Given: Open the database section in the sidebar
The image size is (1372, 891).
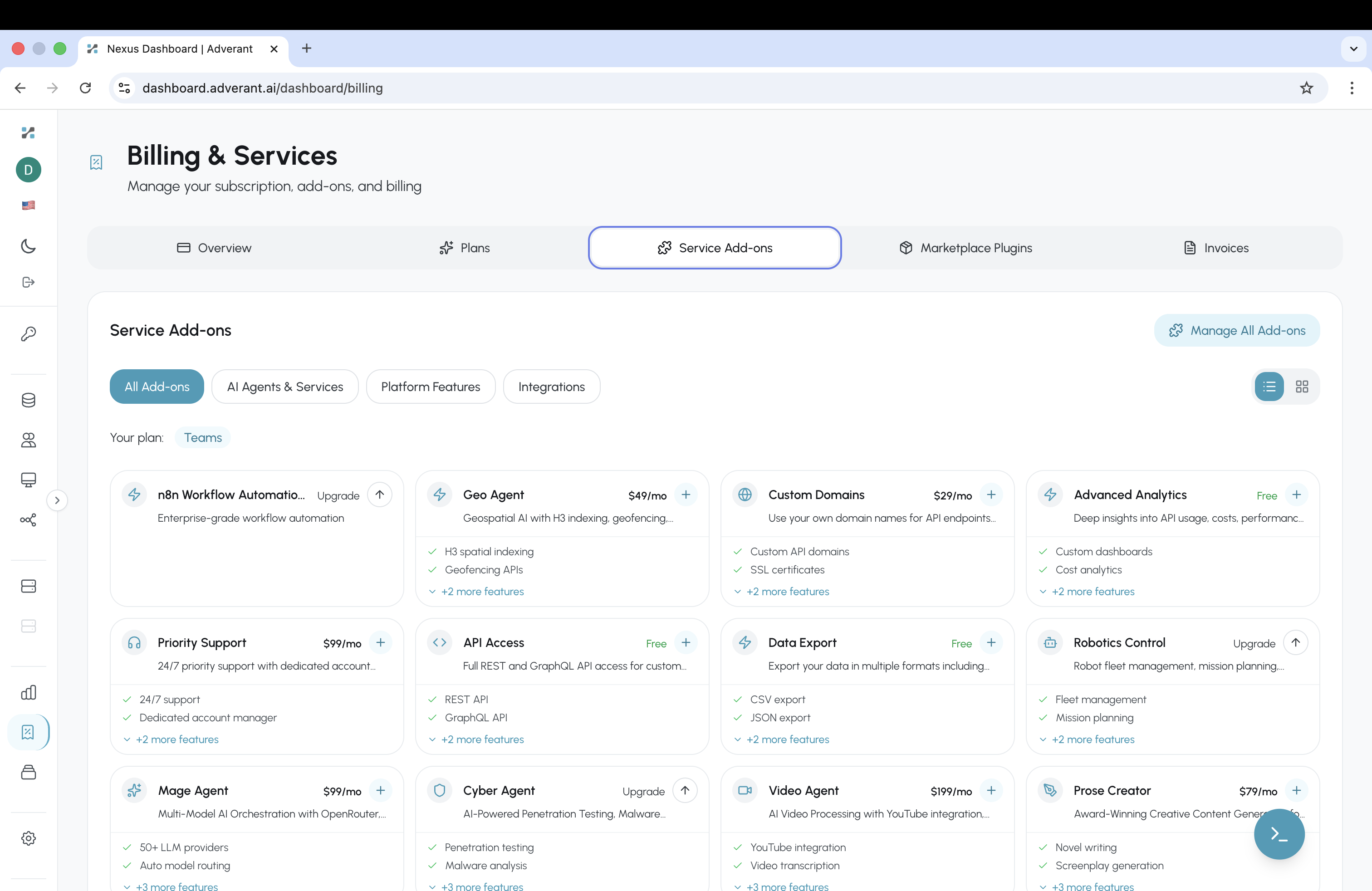Looking at the screenshot, I should coord(28,400).
